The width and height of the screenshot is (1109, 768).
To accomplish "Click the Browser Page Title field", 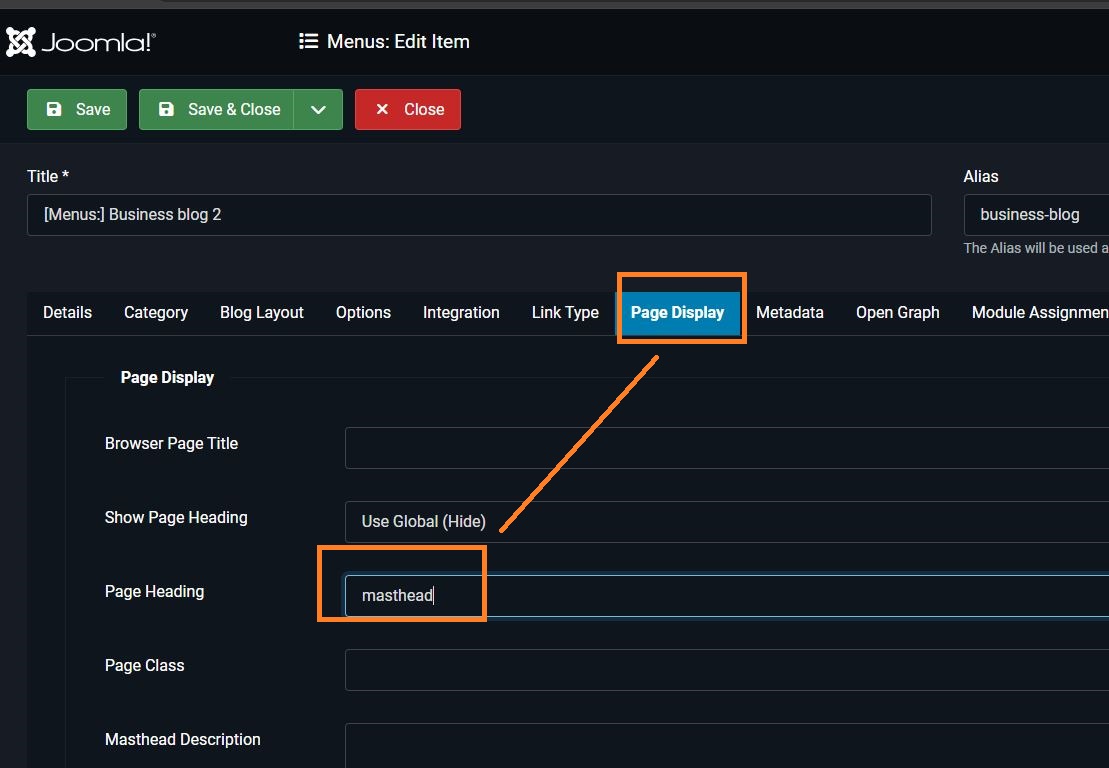I will coord(726,448).
